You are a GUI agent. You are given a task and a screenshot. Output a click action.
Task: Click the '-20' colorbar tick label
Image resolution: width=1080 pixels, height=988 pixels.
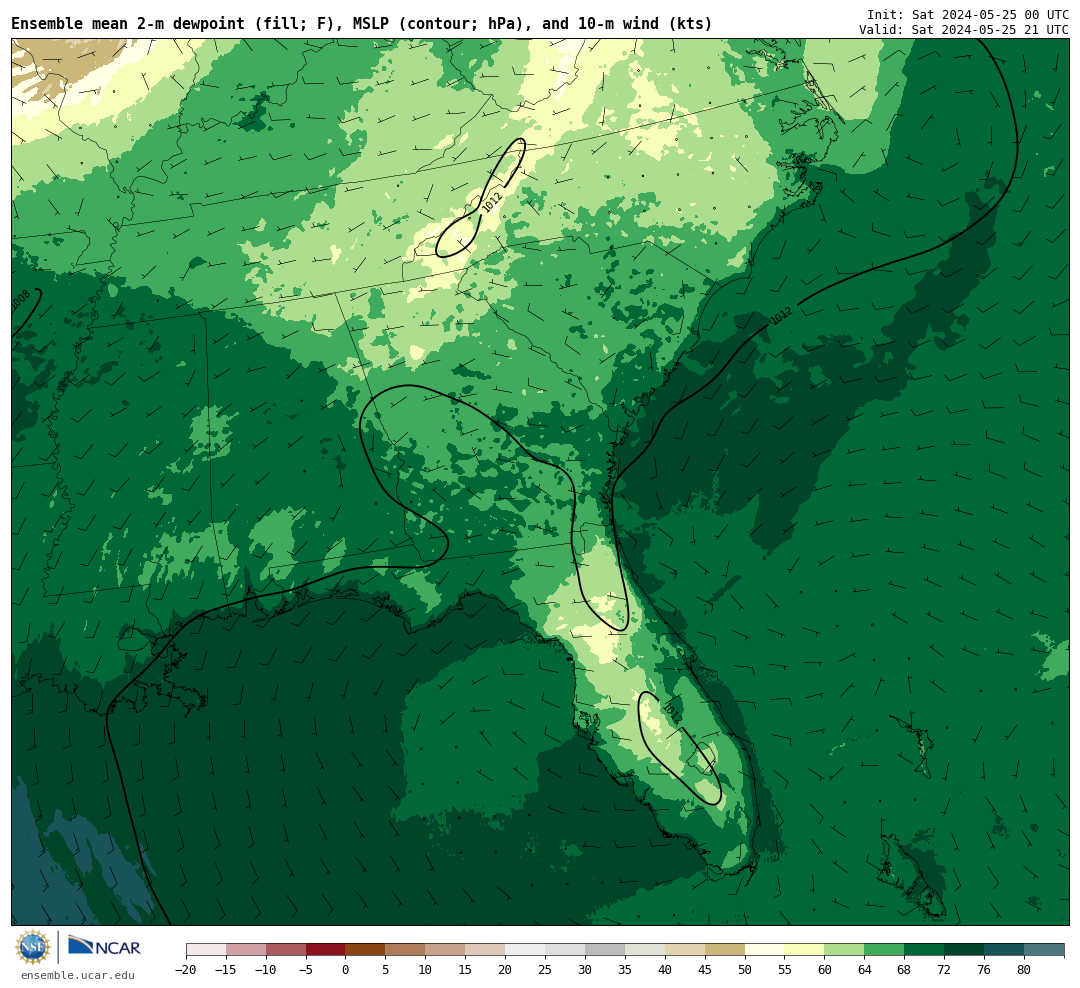point(186,969)
